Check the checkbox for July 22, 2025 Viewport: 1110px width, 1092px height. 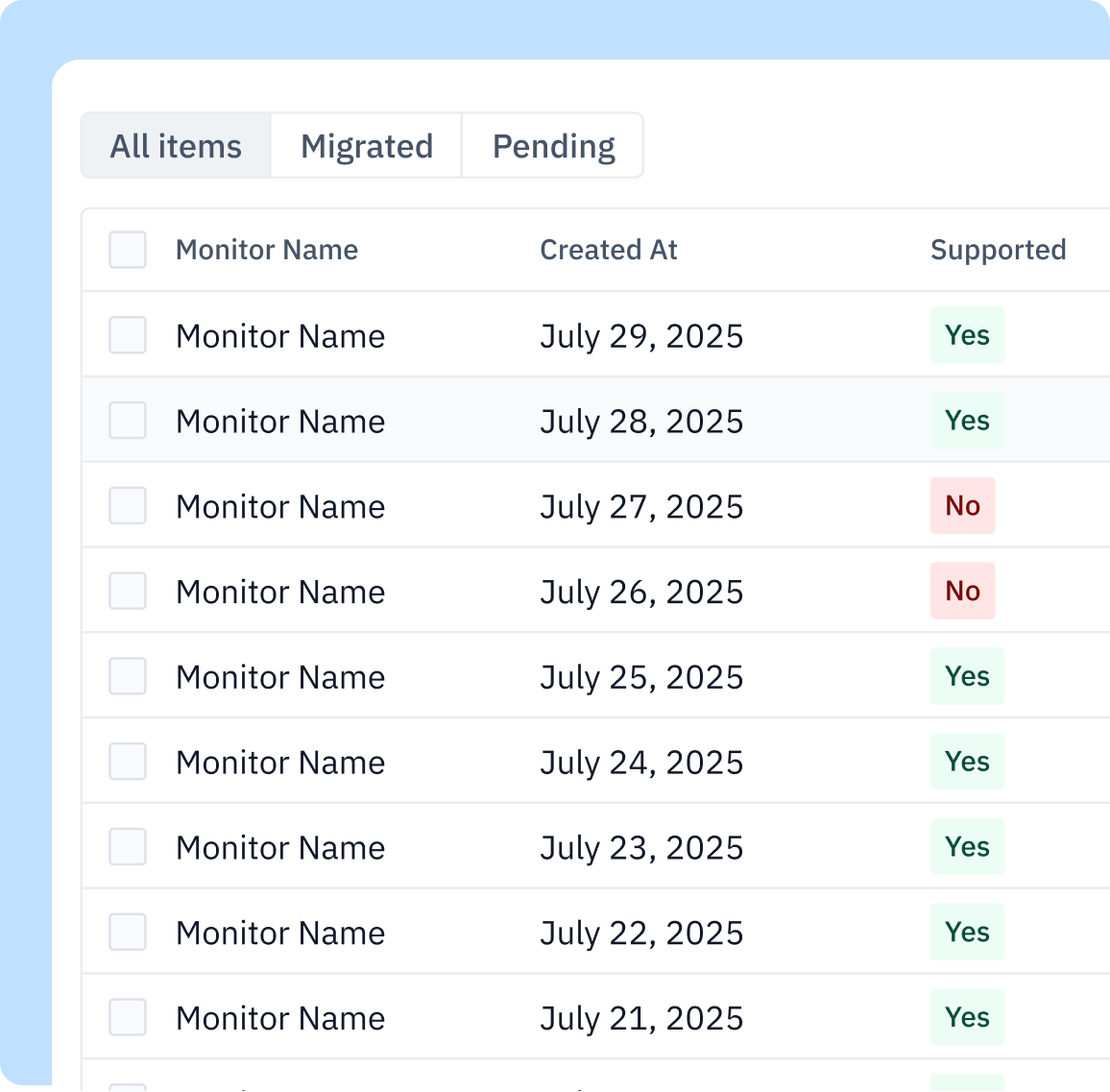[127, 932]
